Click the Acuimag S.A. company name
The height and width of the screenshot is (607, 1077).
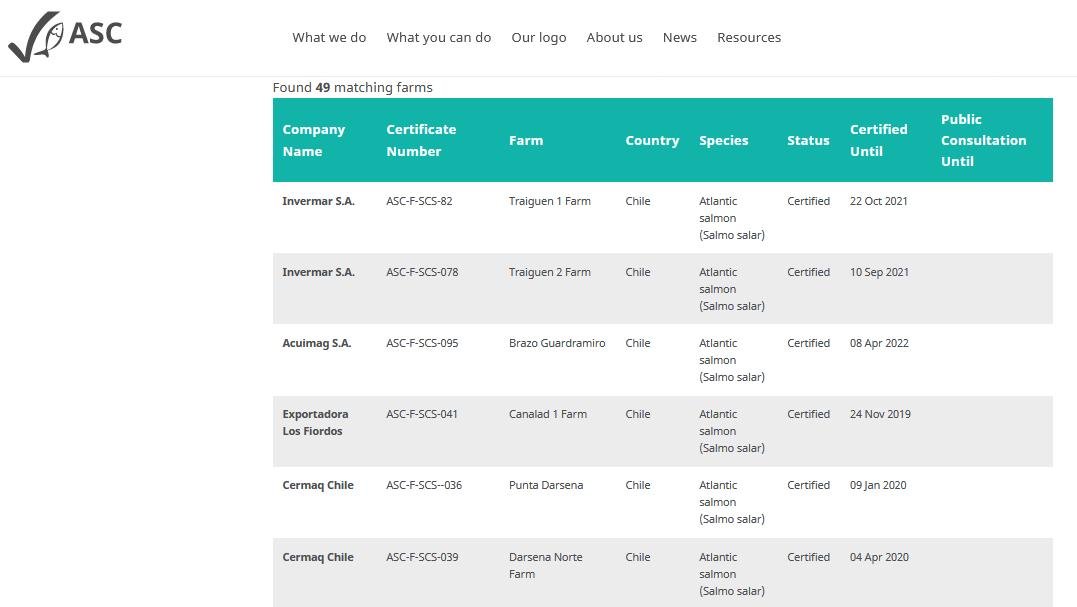(x=317, y=343)
